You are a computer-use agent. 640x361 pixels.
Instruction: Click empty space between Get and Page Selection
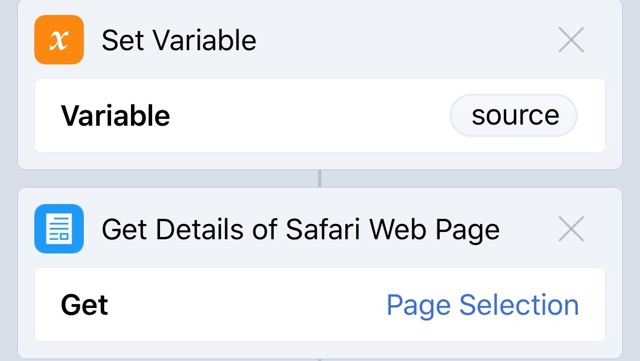pyautogui.click(x=247, y=305)
